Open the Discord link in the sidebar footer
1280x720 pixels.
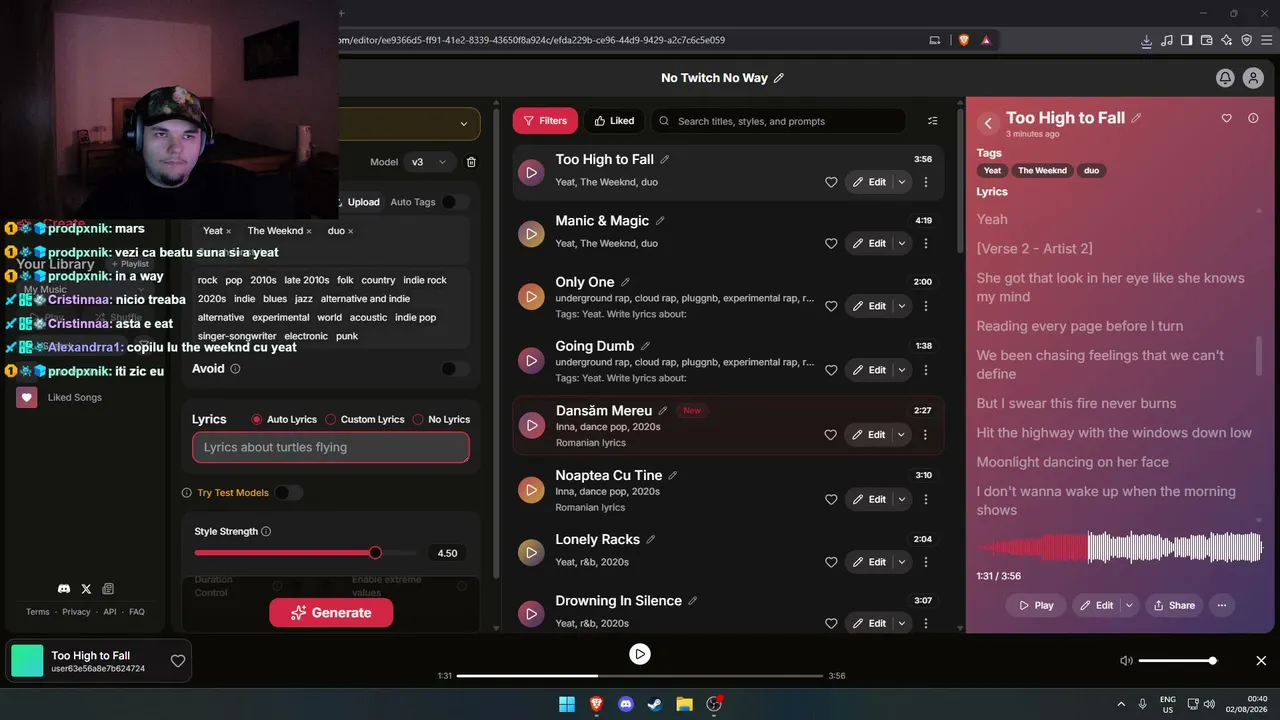tap(64, 589)
